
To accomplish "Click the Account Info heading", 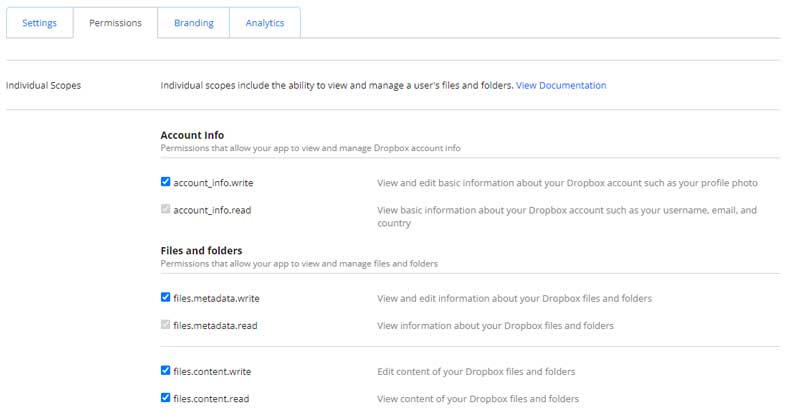I will click(x=192, y=135).
